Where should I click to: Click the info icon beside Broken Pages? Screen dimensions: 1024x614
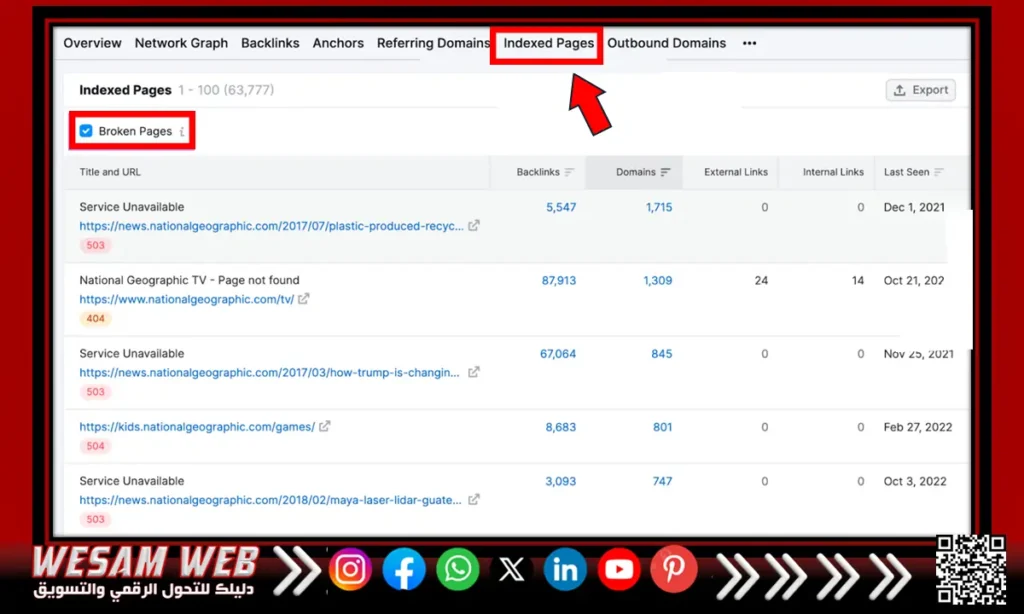[x=182, y=132]
